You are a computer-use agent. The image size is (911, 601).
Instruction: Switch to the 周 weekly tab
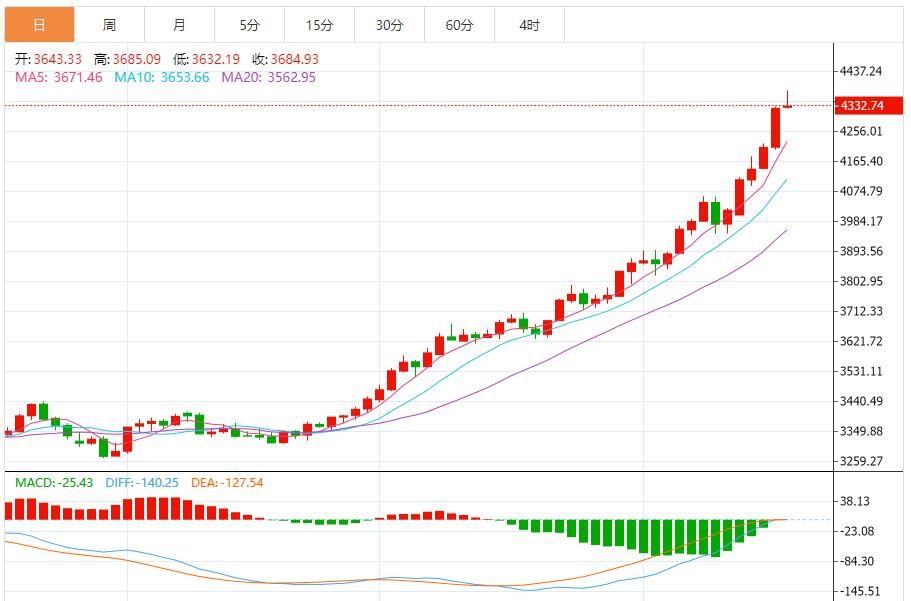click(109, 25)
